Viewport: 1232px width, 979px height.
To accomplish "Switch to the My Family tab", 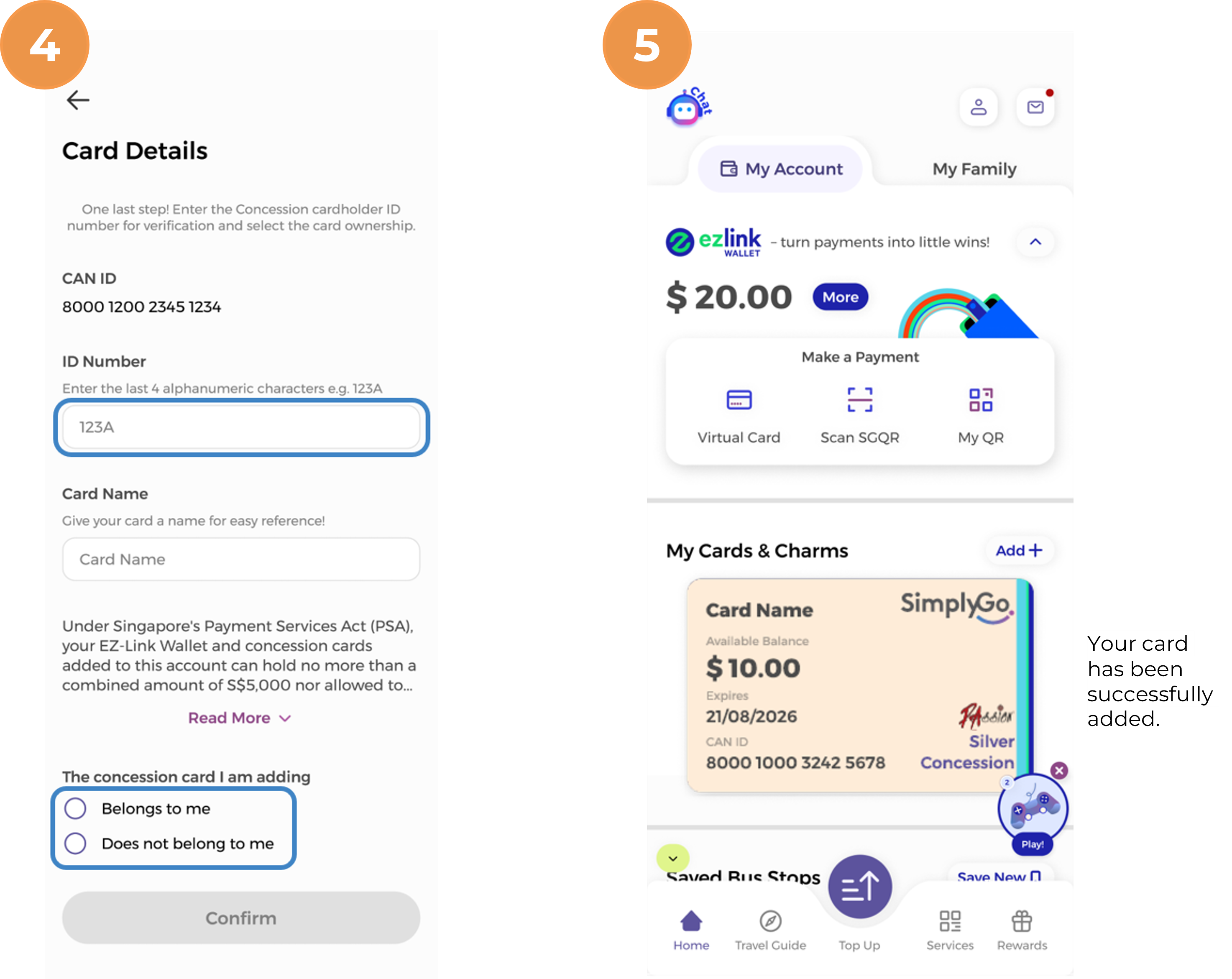I will pyautogui.click(x=974, y=169).
